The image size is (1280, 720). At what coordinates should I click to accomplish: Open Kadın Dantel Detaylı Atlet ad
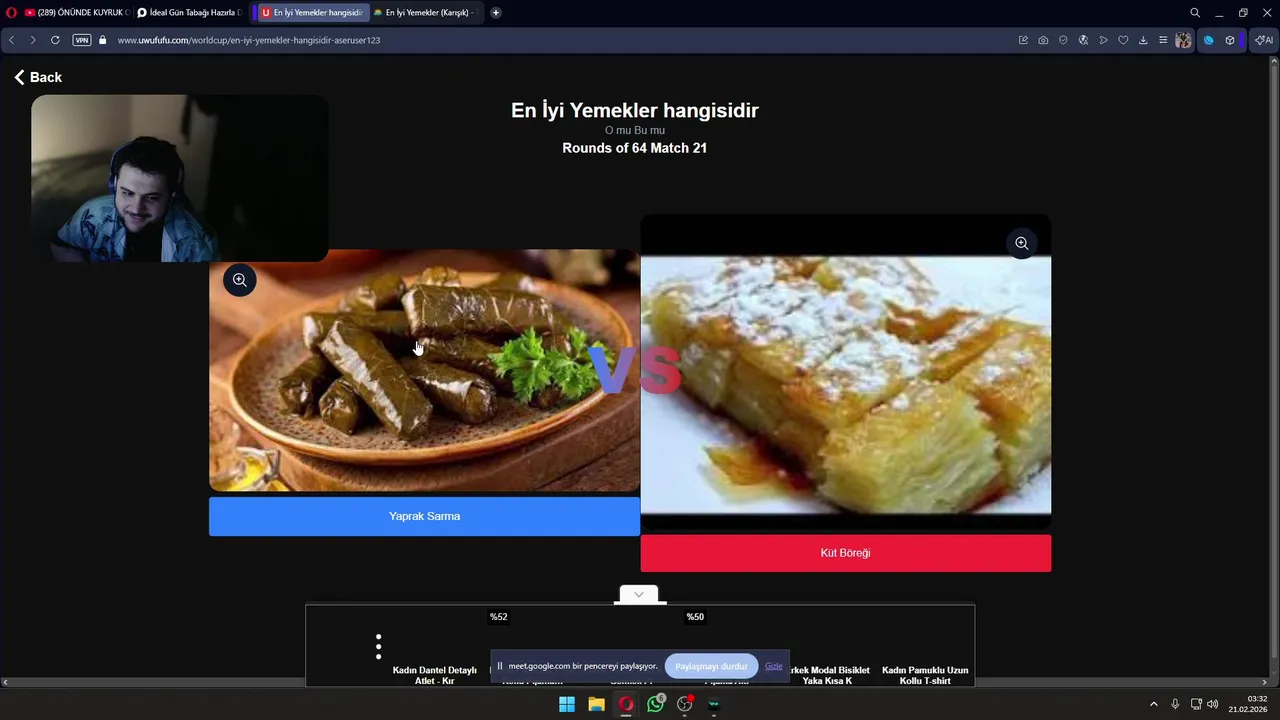pyautogui.click(x=435, y=675)
